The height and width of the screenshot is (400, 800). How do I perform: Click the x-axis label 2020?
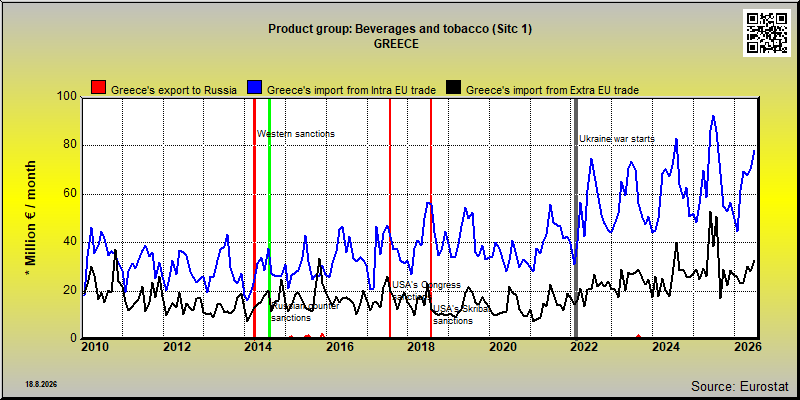[503, 347]
